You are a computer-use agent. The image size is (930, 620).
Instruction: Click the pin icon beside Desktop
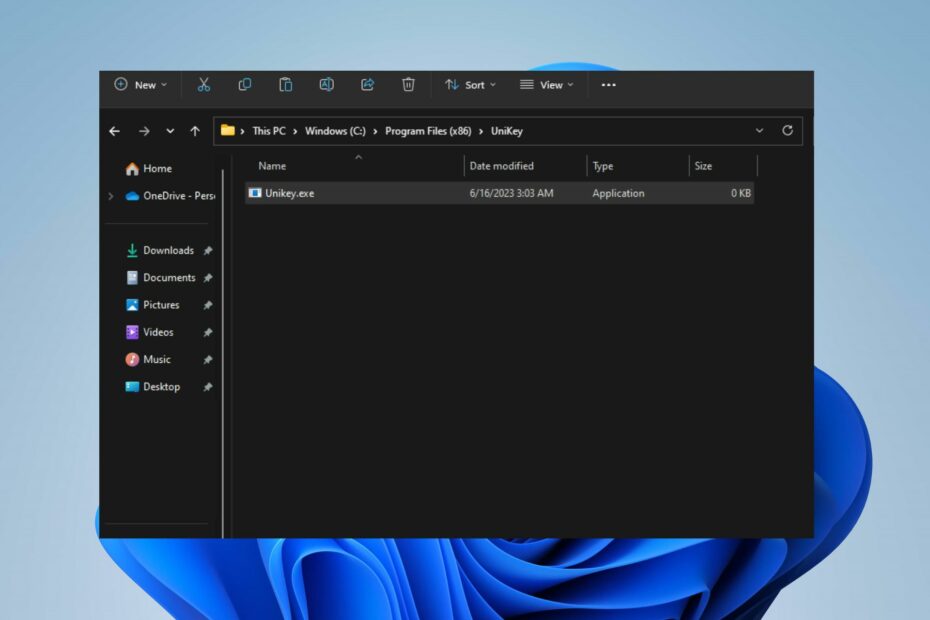tap(208, 387)
